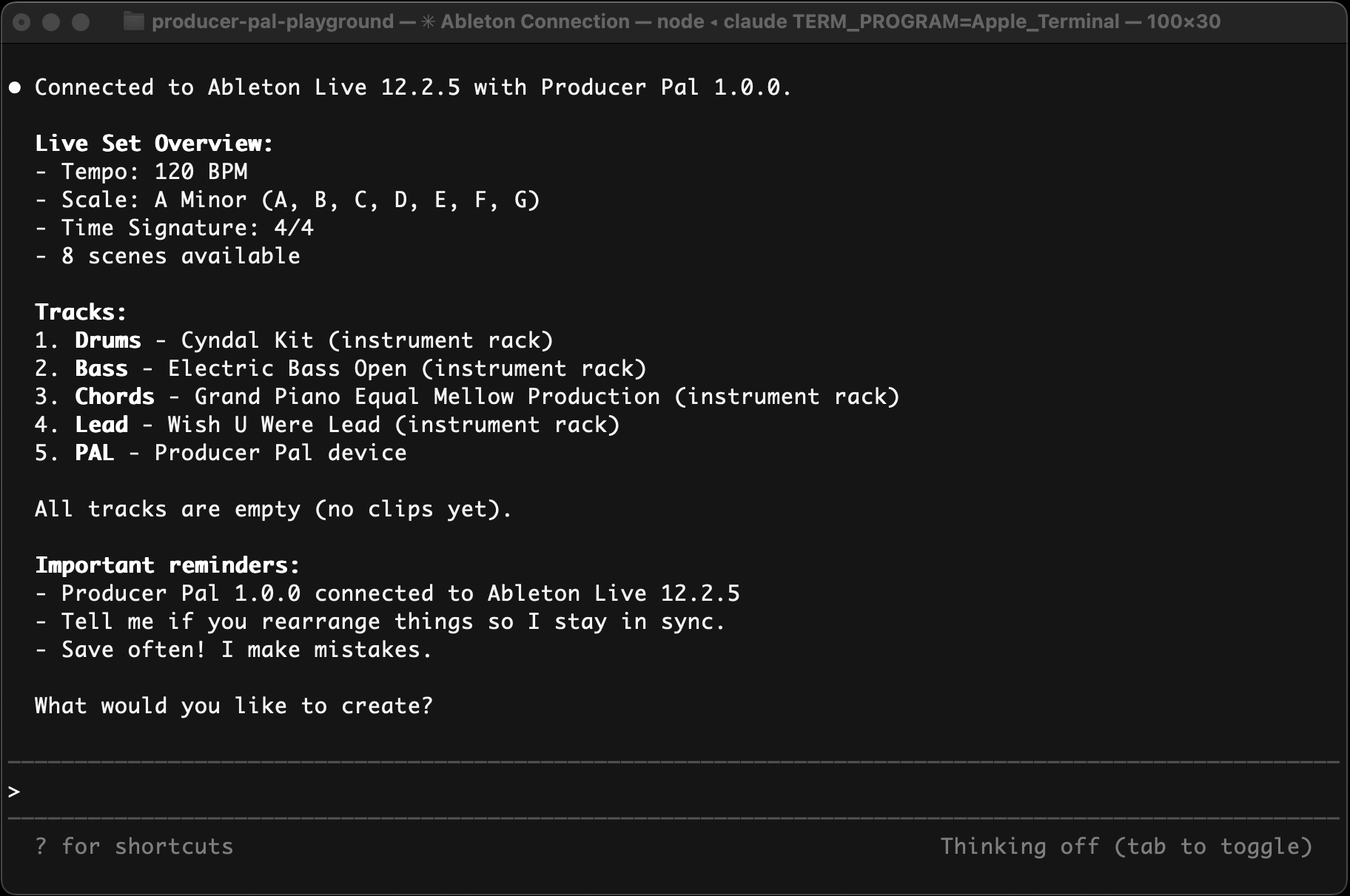Click the Time Signature 4/4 entry
The image size is (1350, 896).
pyautogui.click(x=175, y=227)
